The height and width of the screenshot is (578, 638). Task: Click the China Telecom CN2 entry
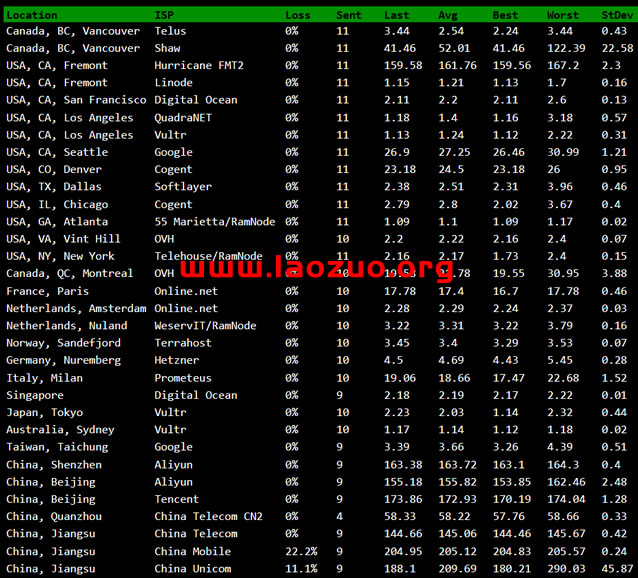(208, 516)
